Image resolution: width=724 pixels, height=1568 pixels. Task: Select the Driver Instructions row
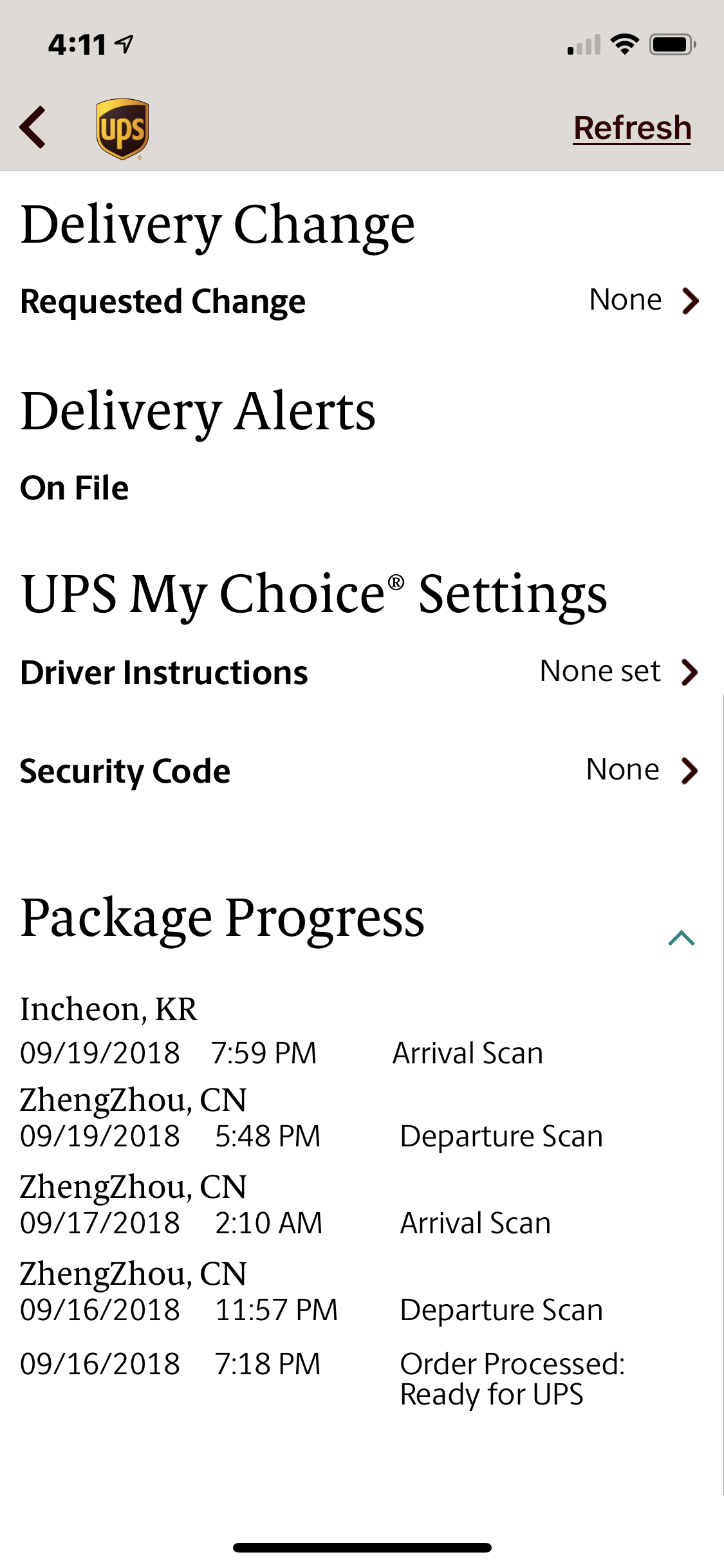(362, 672)
